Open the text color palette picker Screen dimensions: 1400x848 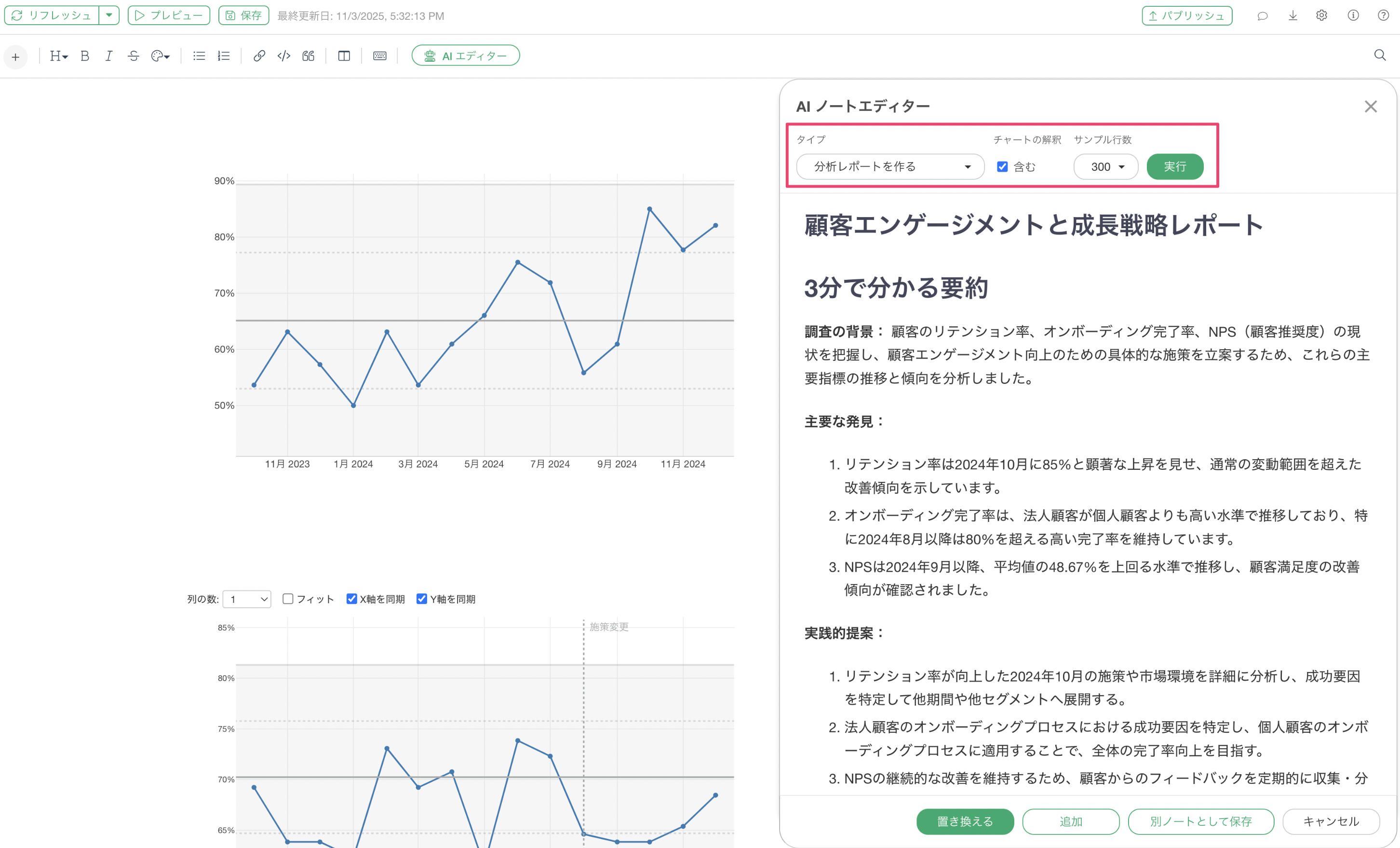(160, 55)
